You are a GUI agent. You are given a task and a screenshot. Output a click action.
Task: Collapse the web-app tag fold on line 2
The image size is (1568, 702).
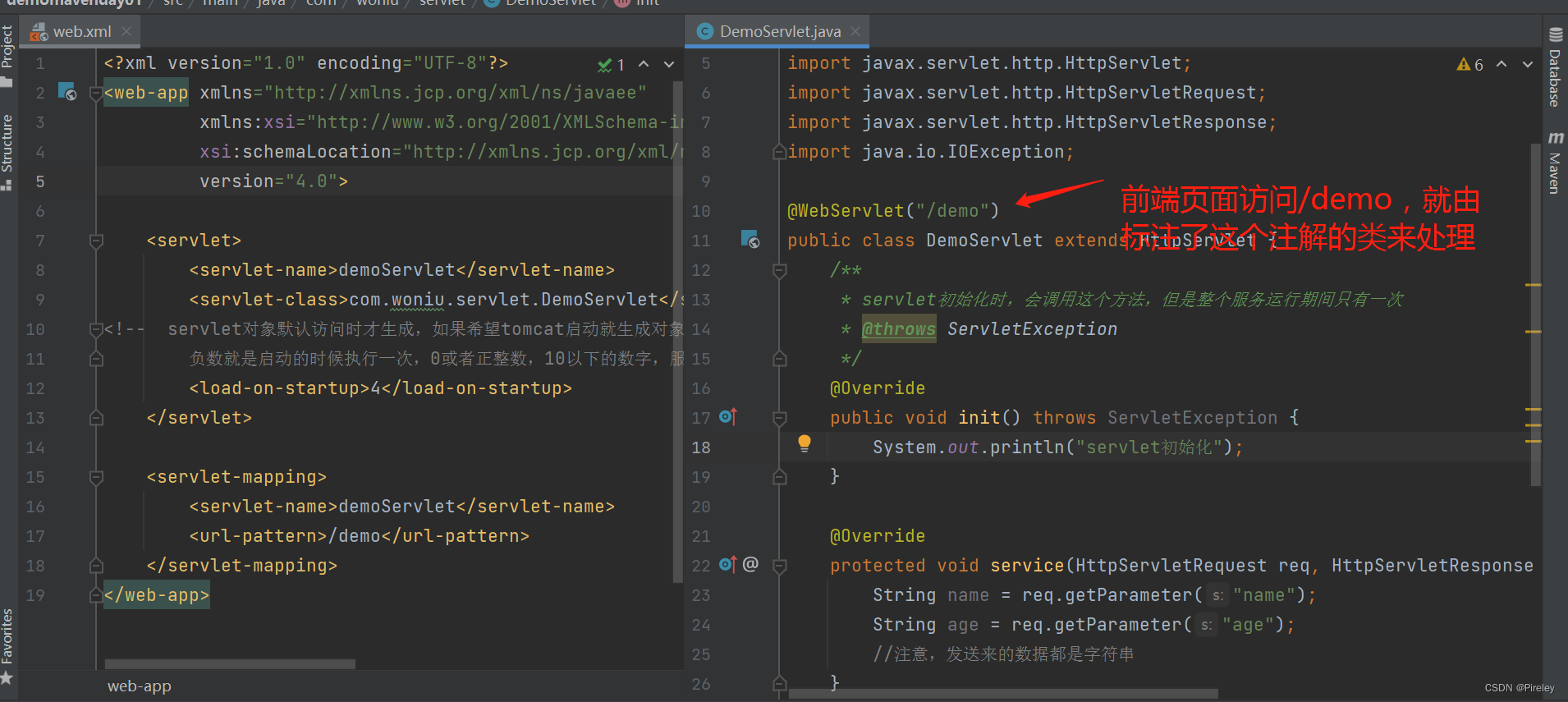(96, 93)
